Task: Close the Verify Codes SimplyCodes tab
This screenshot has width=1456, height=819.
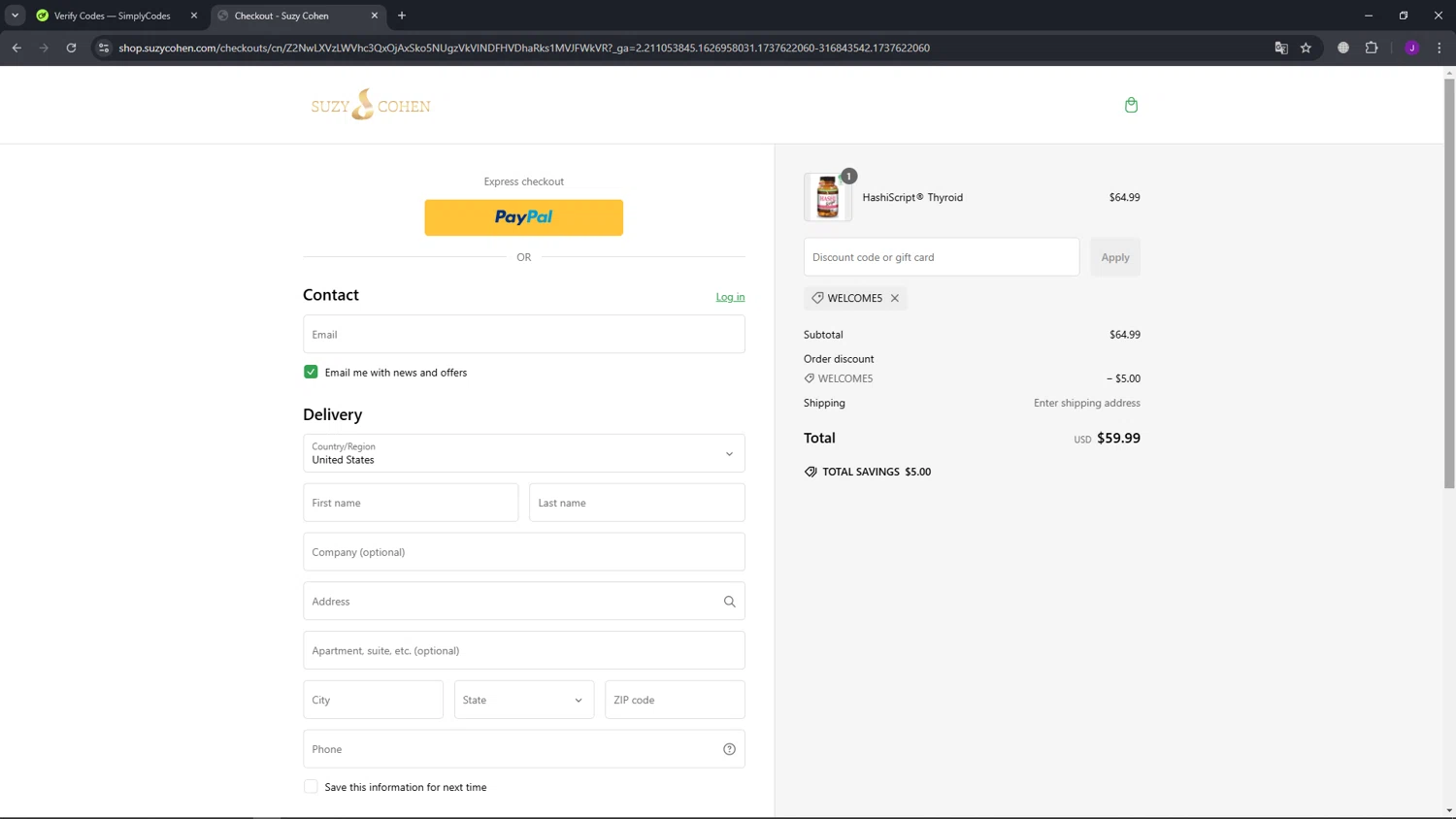Action: coord(194,16)
